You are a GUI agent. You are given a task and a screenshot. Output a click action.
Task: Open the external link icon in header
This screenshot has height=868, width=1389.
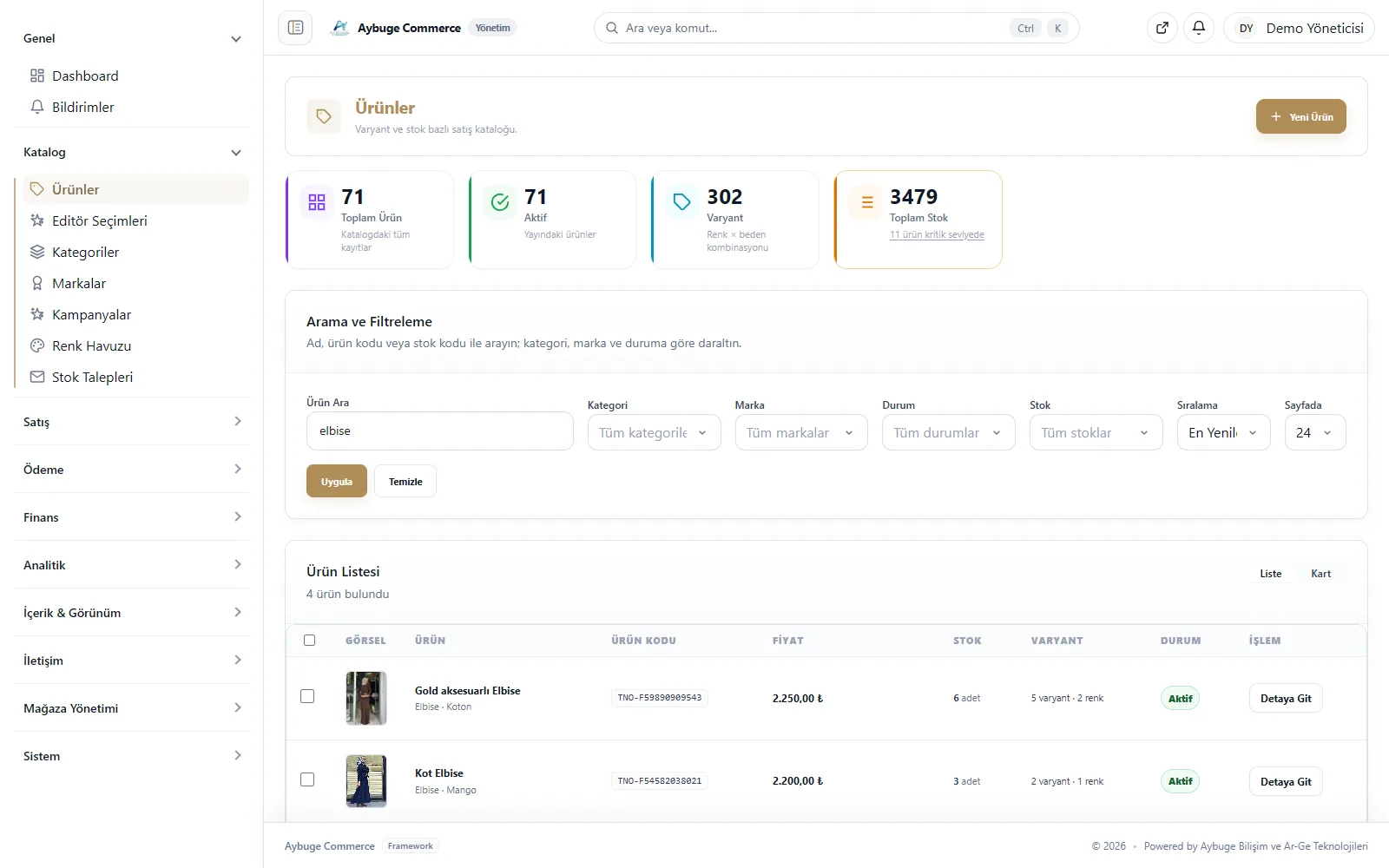pyautogui.click(x=1162, y=28)
